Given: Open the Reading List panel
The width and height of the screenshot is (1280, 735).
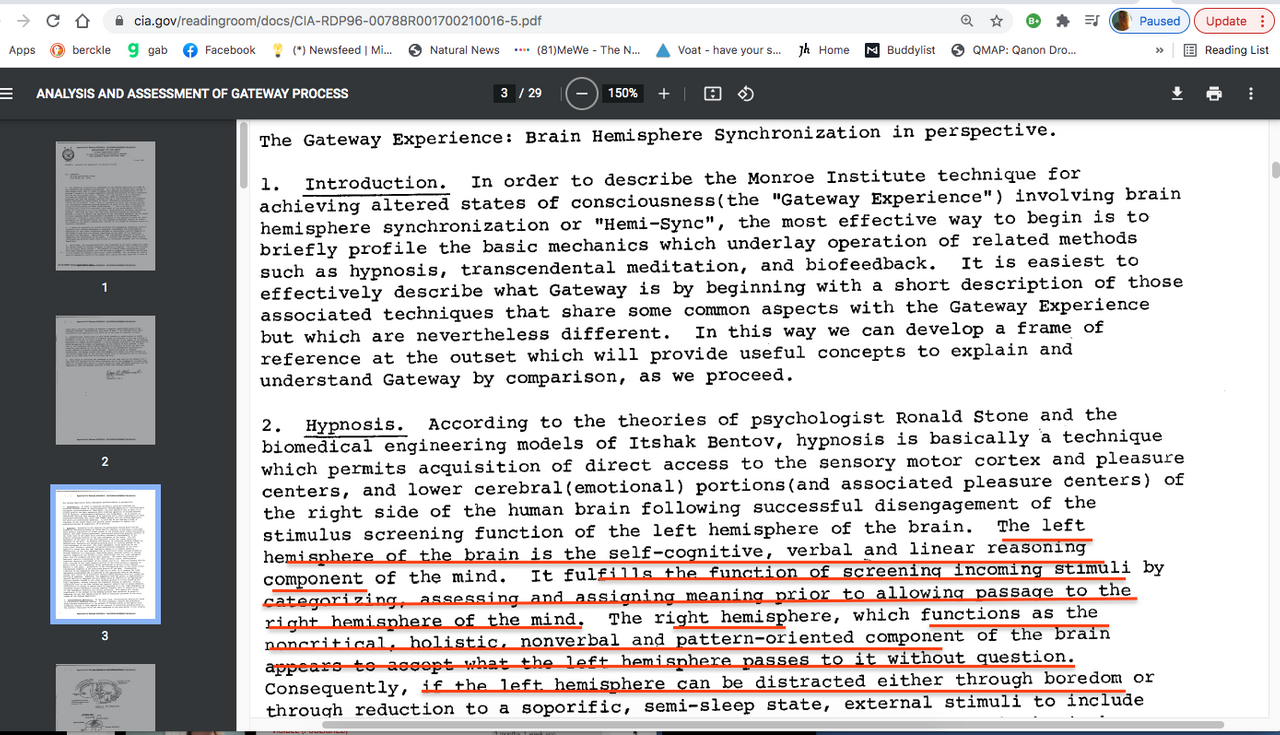Looking at the screenshot, I should [1226, 50].
